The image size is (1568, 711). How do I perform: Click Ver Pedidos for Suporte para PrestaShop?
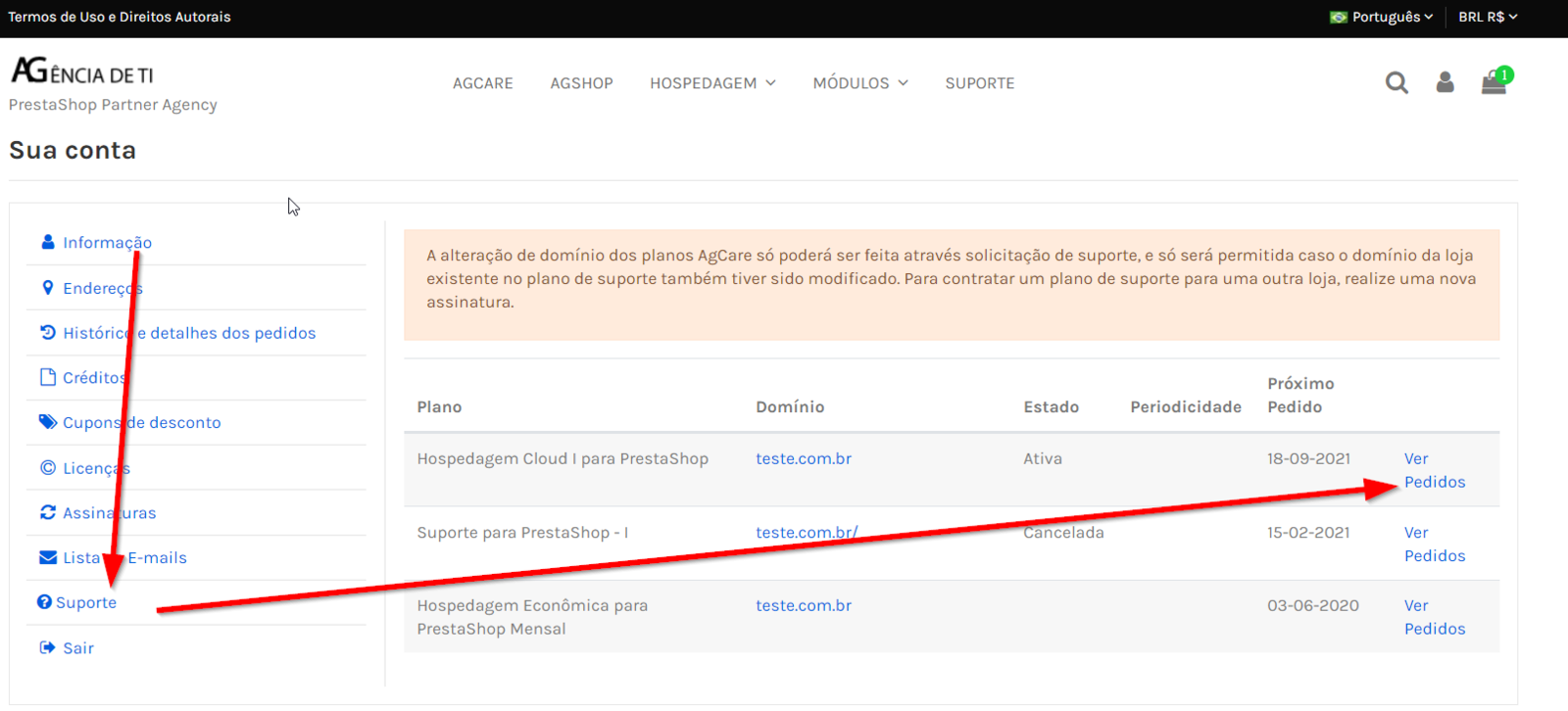pos(1435,544)
